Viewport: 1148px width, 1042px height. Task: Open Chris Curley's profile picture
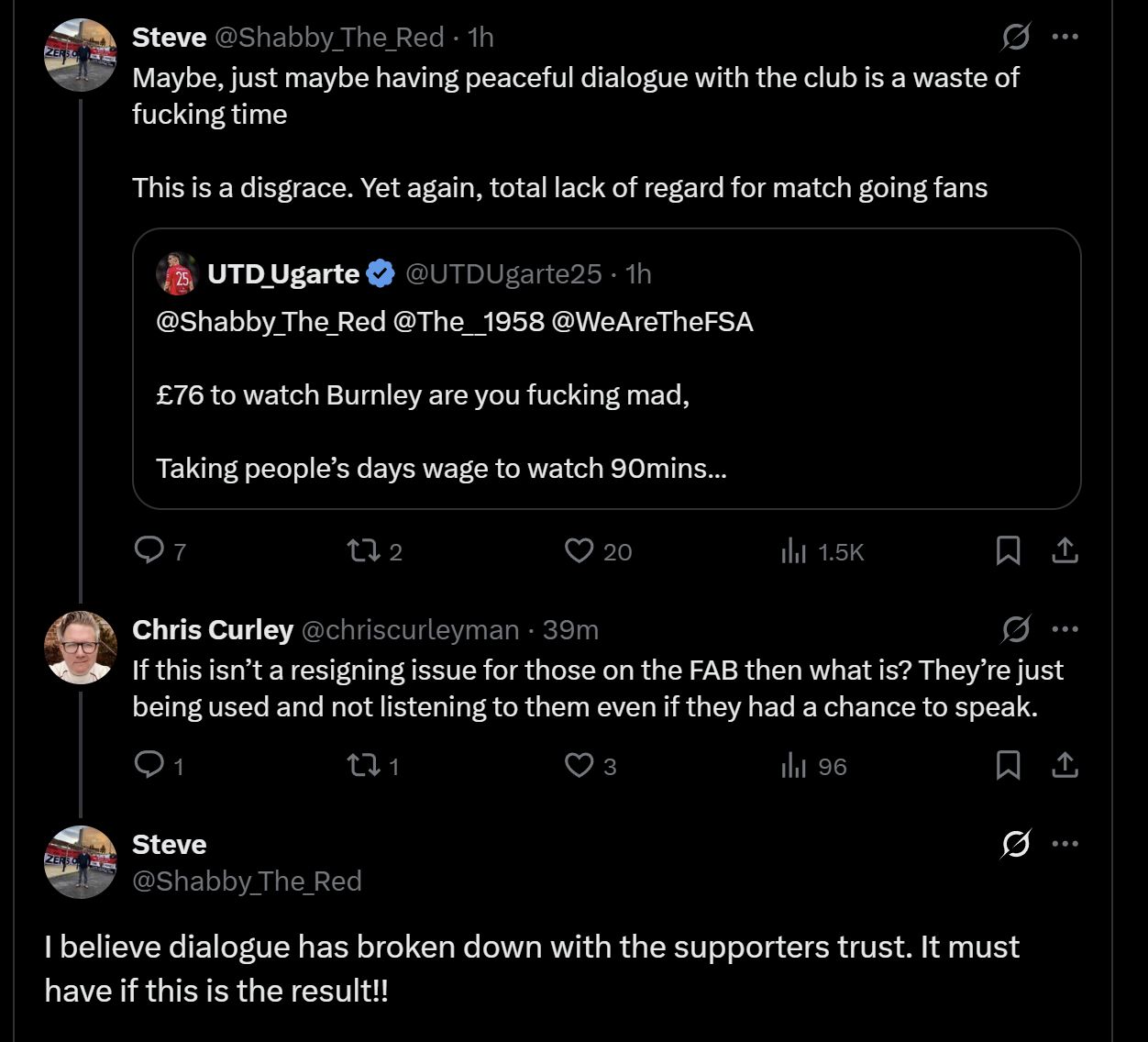pos(81,648)
